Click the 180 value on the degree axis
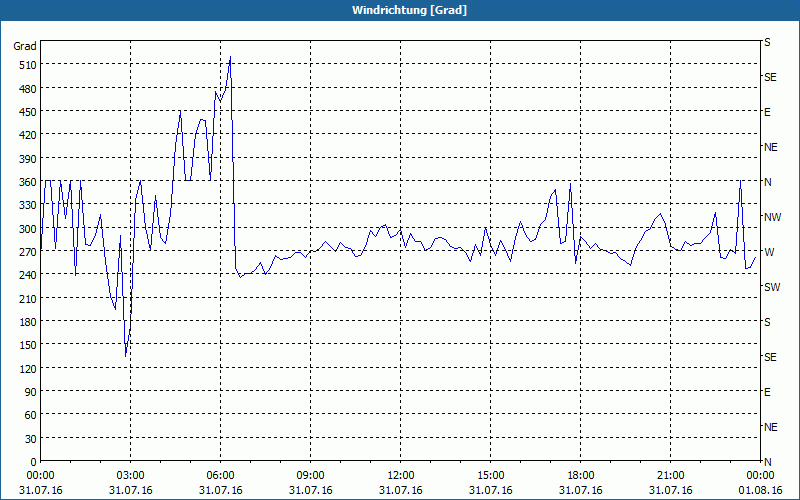The height and width of the screenshot is (500, 800). point(28,322)
